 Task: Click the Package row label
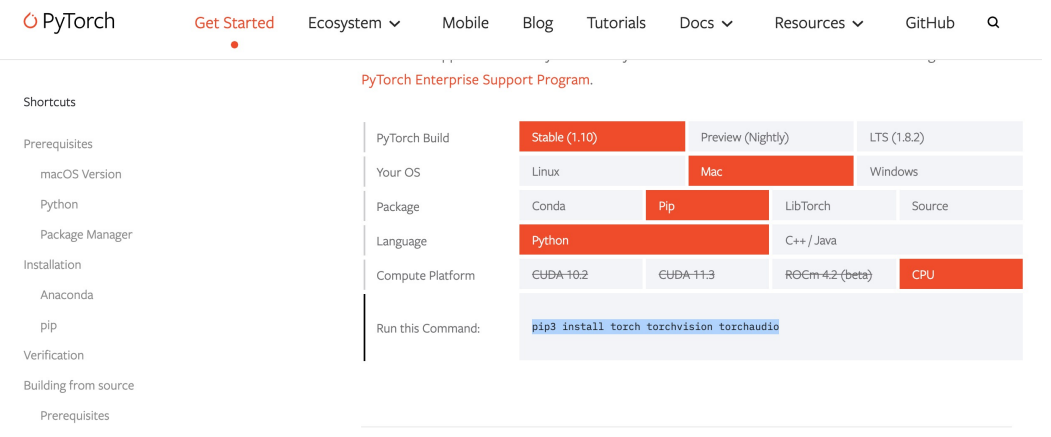click(x=397, y=206)
